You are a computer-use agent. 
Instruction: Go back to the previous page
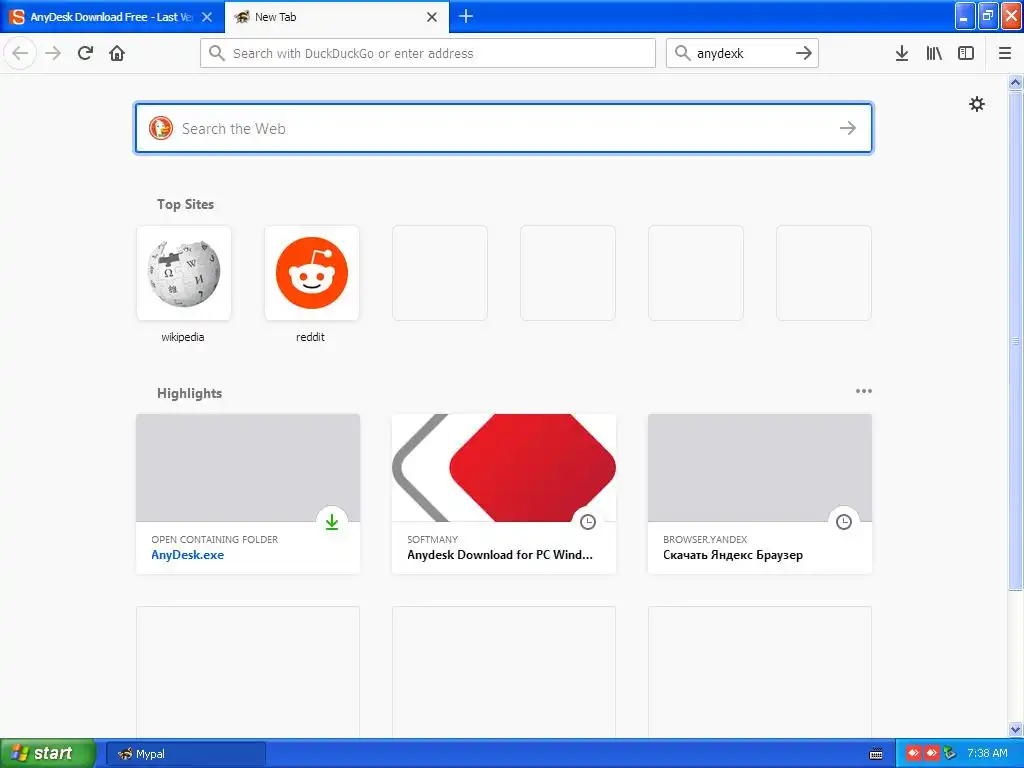pyautogui.click(x=20, y=53)
